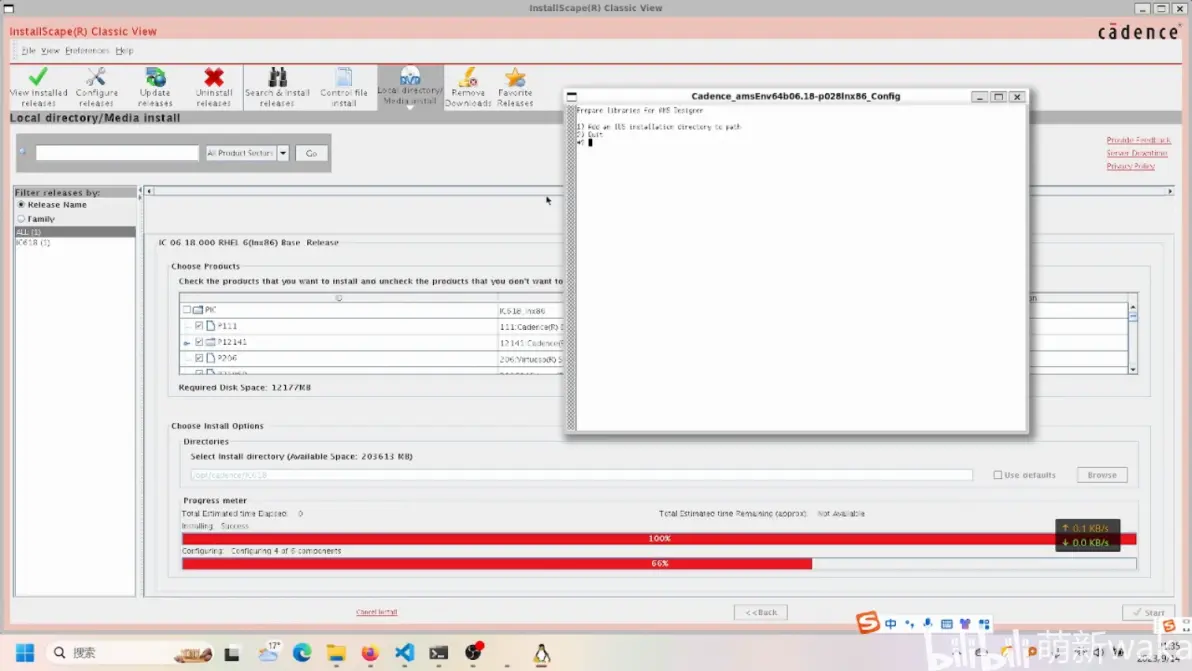Select the Family filter option
Image resolution: width=1192 pixels, height=671 pixels.
pyautogui.click(x=21, y=219)
